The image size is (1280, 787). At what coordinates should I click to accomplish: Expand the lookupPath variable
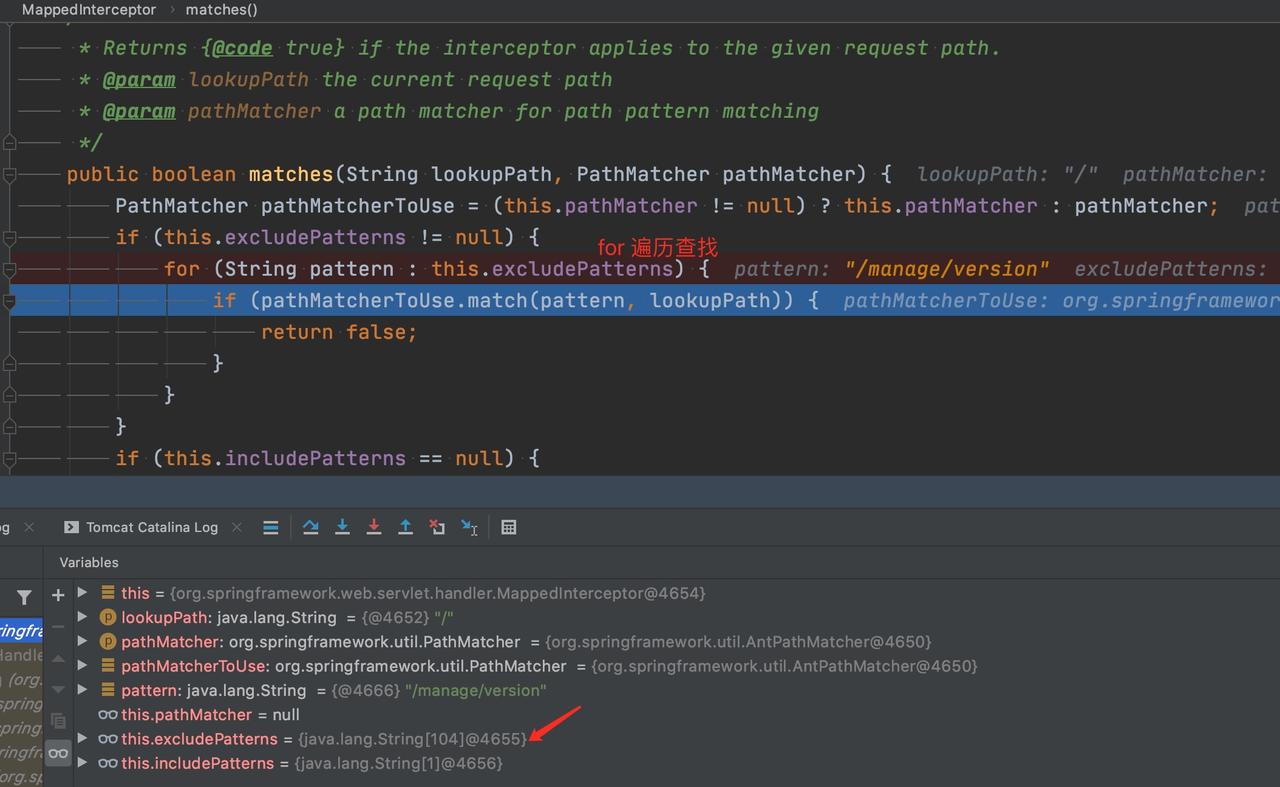83,617
